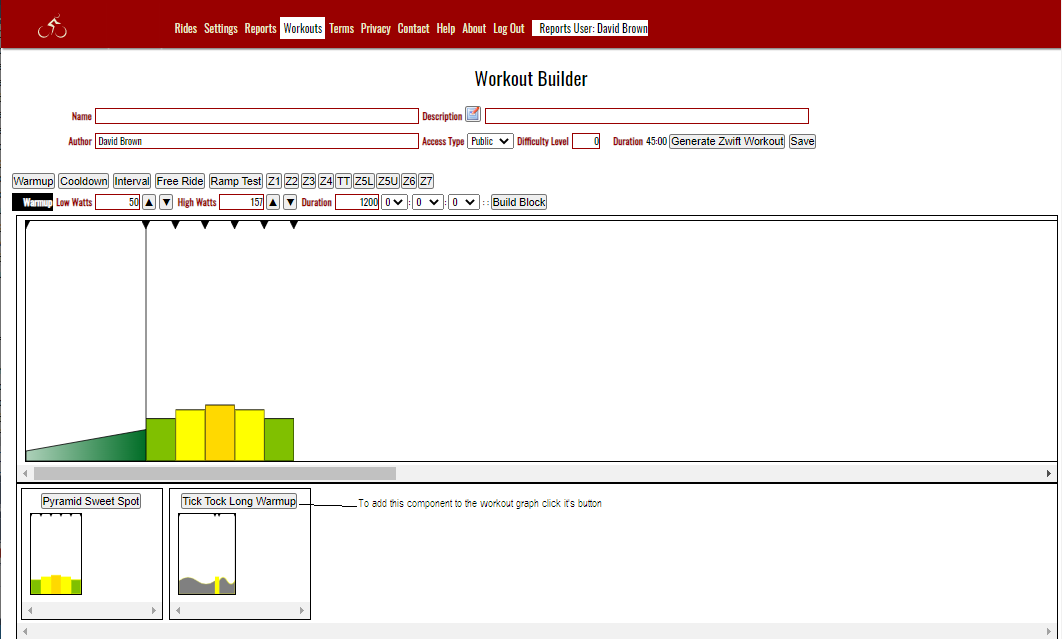
Task: Click the cycling logo in the header
Action: [x=52, y=28]
